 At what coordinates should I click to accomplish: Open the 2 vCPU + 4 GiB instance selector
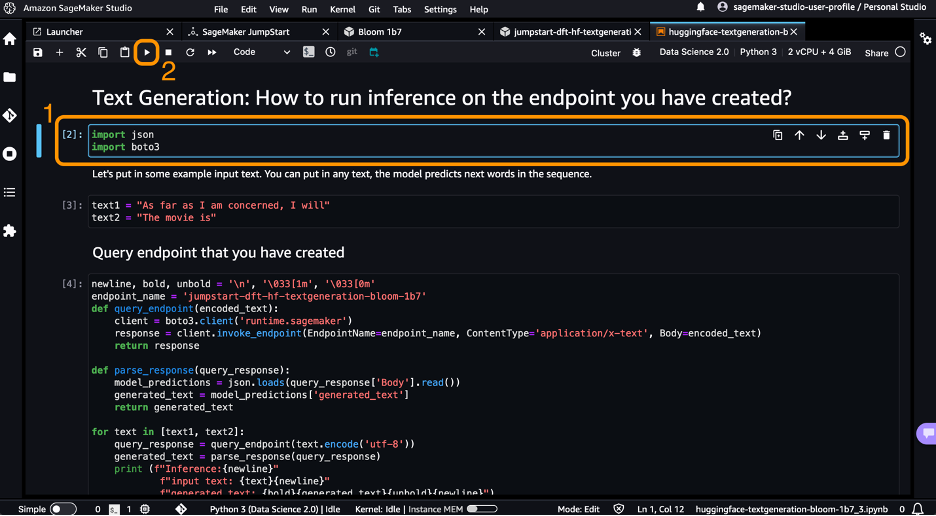[820, 52]
